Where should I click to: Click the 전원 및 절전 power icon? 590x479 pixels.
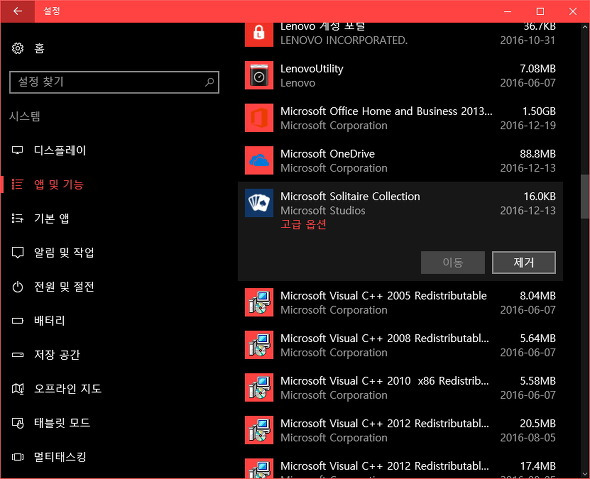(x=17, y=287)
